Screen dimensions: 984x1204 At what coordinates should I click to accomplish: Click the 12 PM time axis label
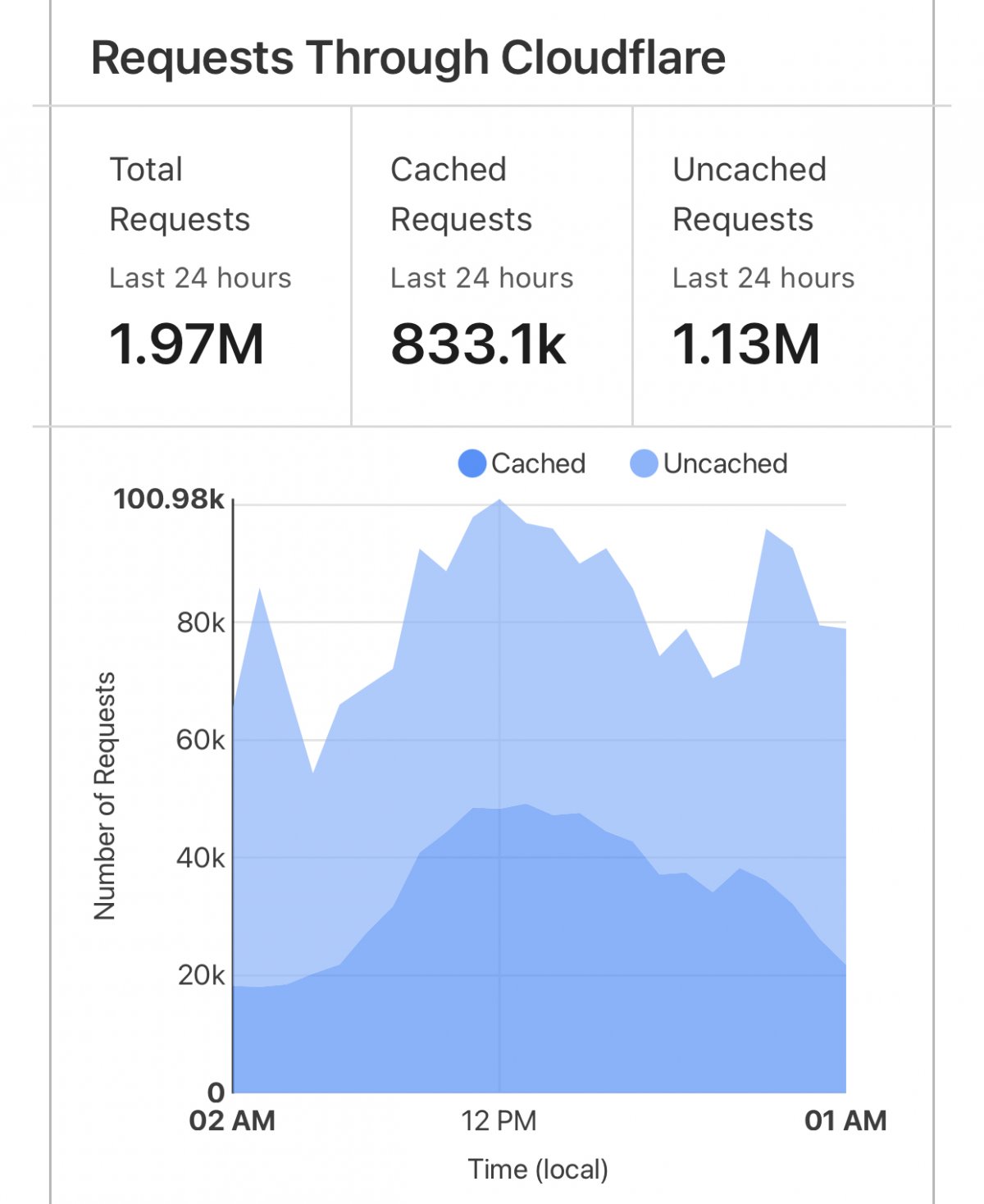coord(499,1120)
